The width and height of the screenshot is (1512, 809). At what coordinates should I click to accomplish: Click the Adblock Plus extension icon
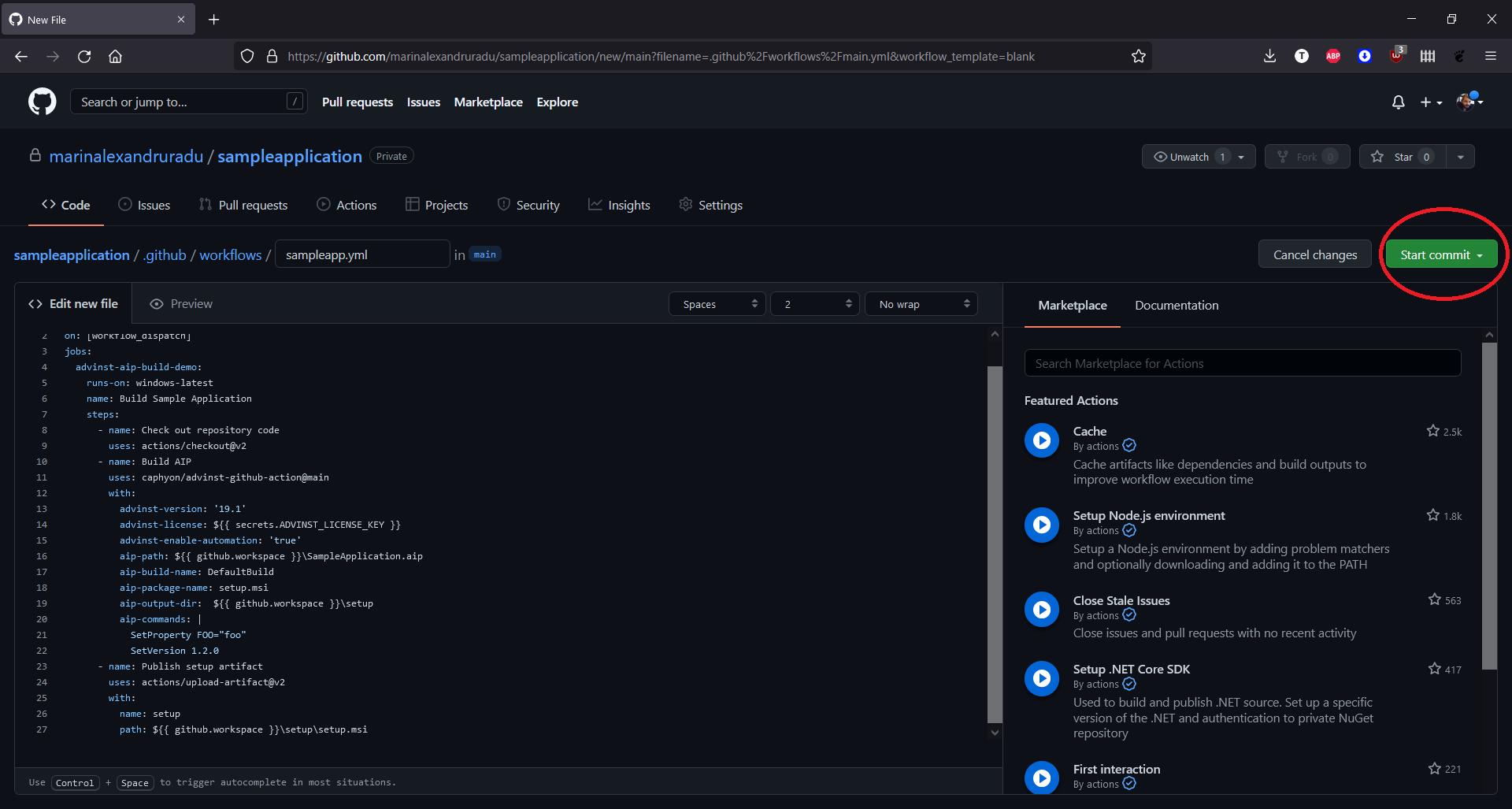pos(1333,56)
